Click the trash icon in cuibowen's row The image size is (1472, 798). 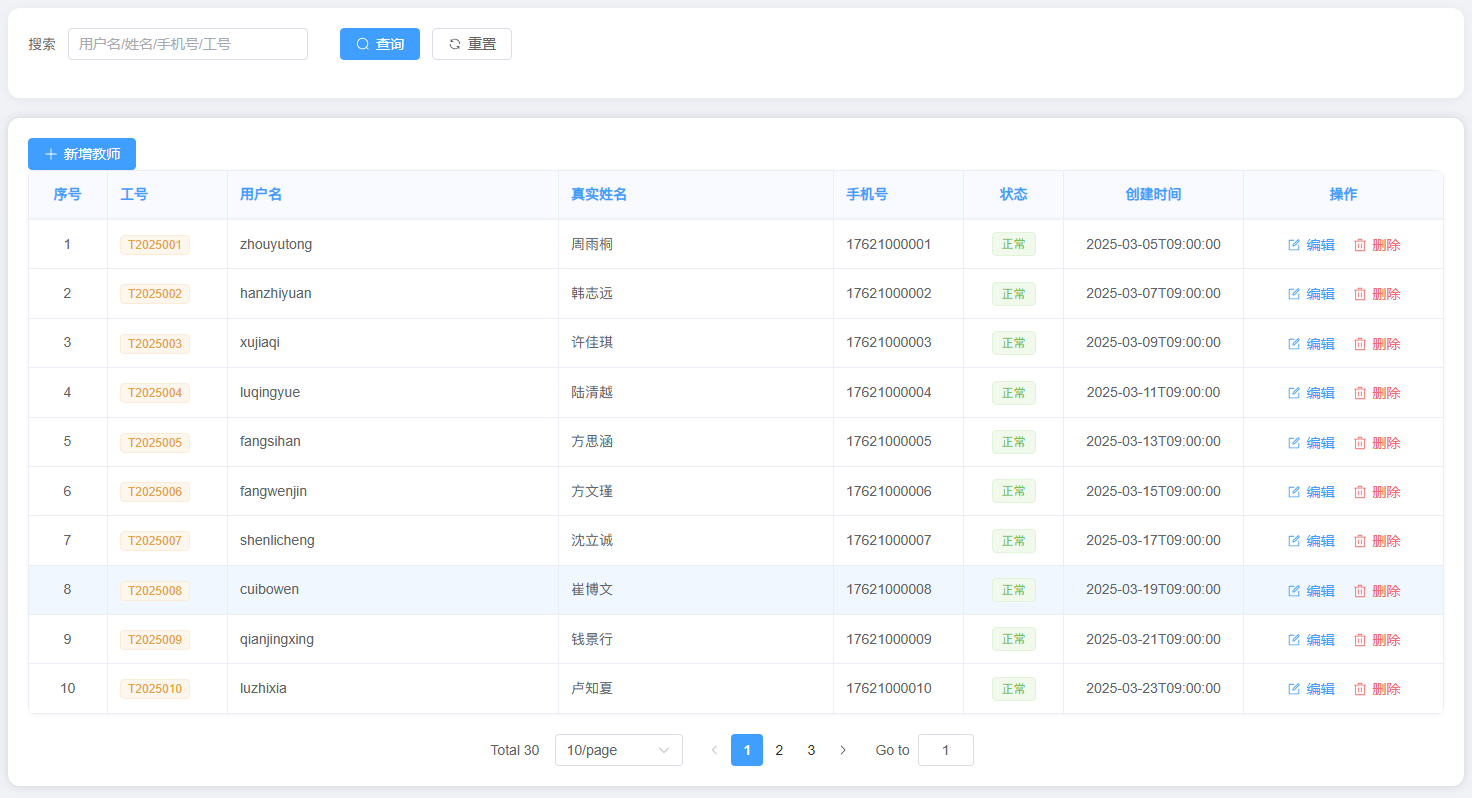1360,591
